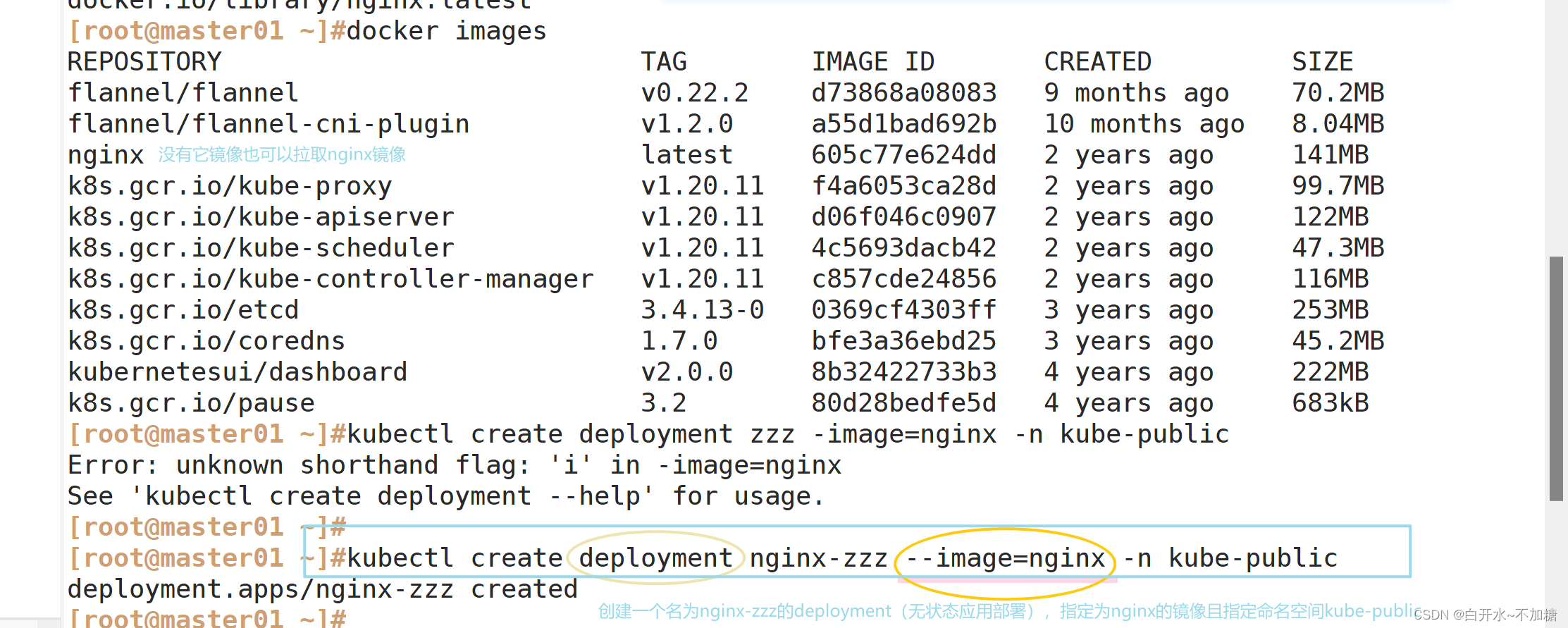Click image ID 80d28bedfe5d
The height and width of the screenshot is (628, 1568).
[x=904, y=403]
